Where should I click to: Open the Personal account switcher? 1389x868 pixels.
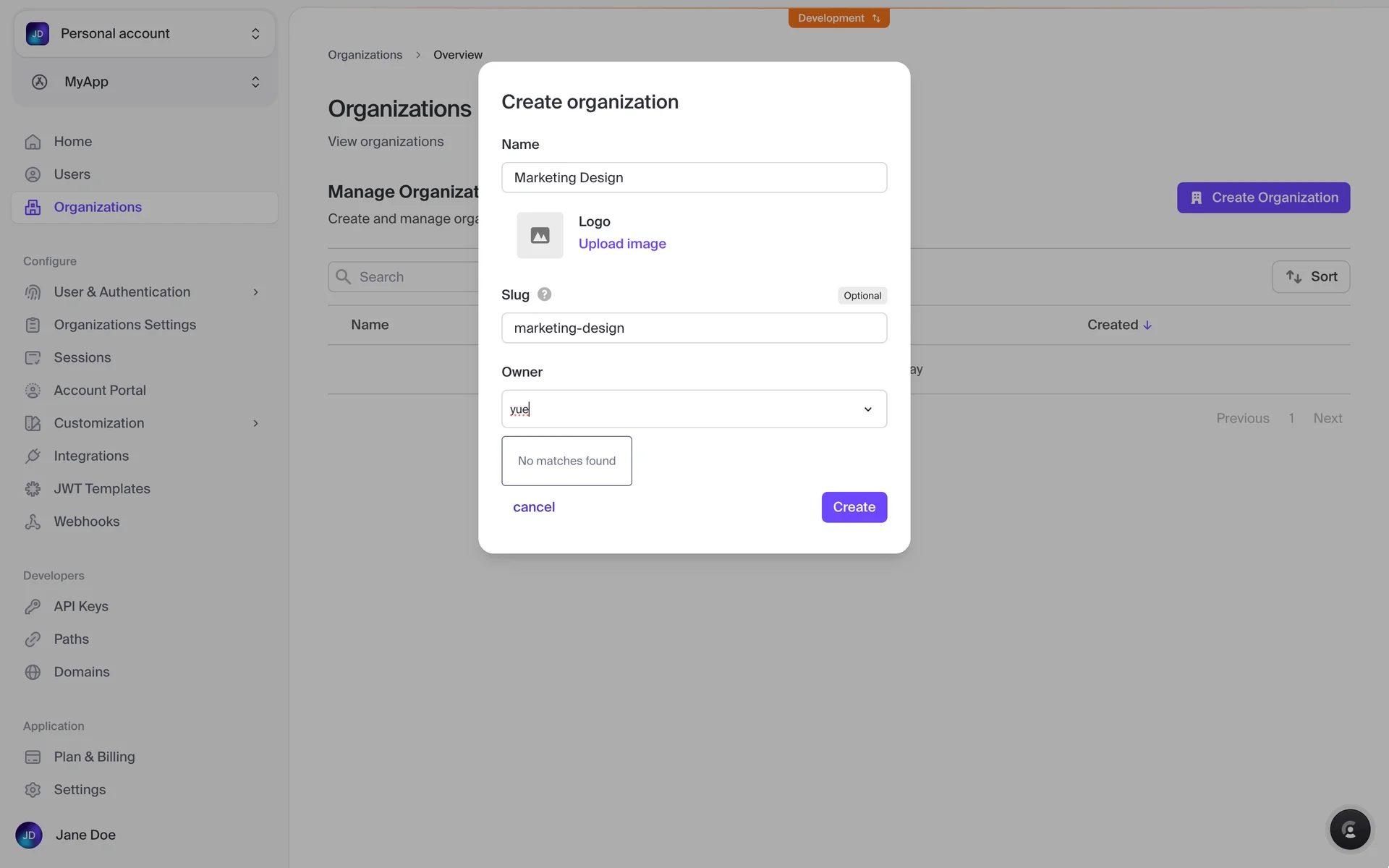[145, 34]
